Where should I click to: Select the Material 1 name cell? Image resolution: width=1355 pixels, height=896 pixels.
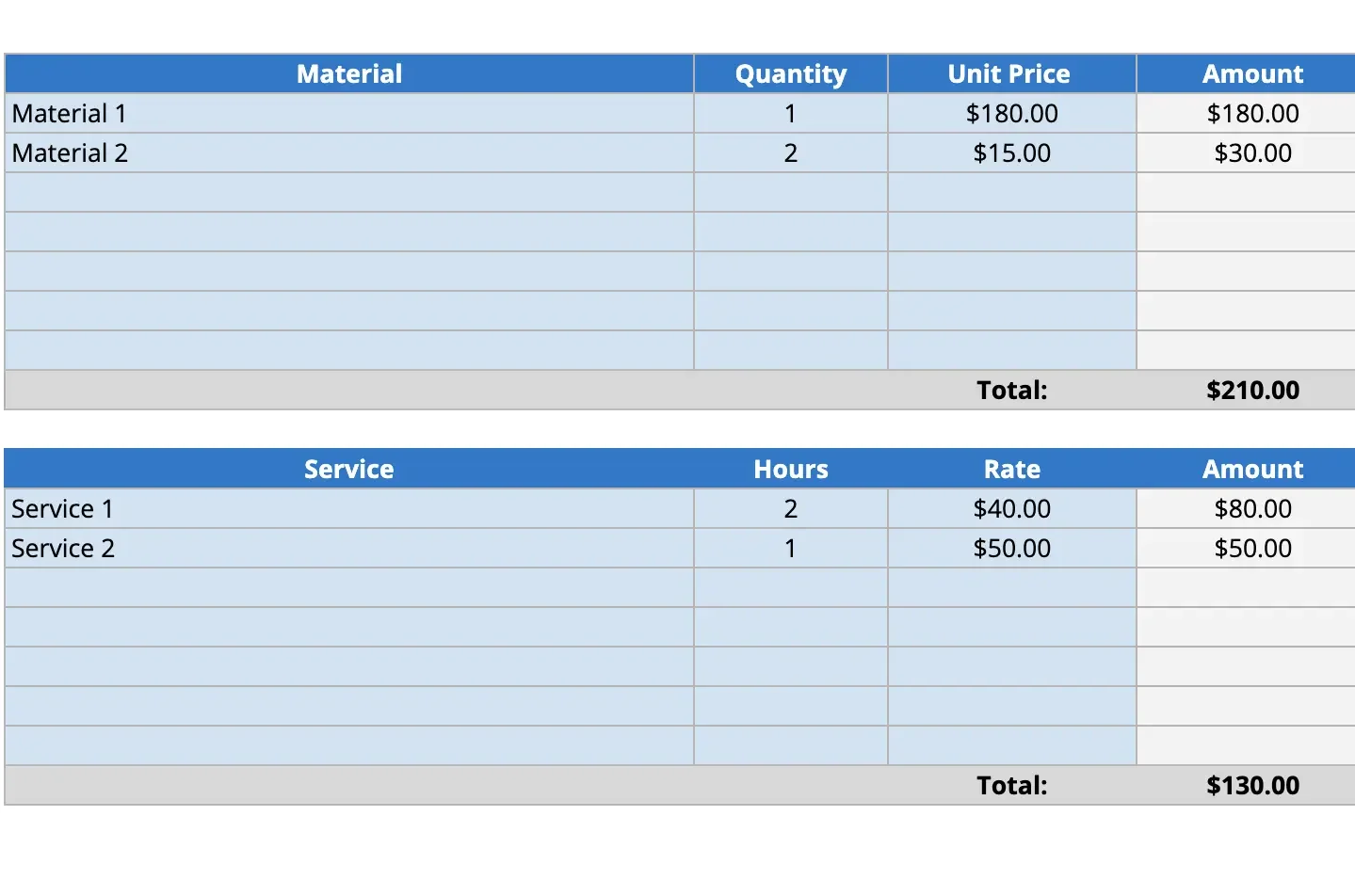(x=349, y=114)
